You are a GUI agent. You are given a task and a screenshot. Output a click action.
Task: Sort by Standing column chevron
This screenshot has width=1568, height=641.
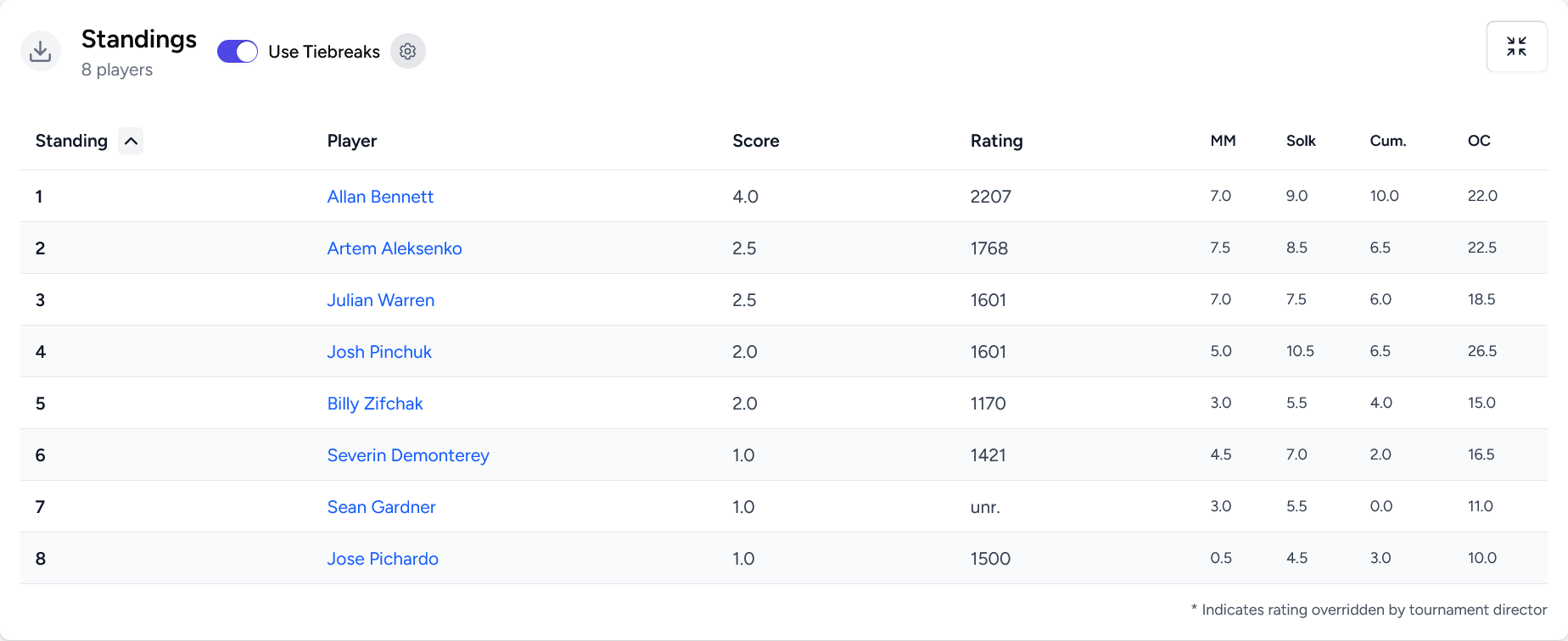tap(131, 141)
